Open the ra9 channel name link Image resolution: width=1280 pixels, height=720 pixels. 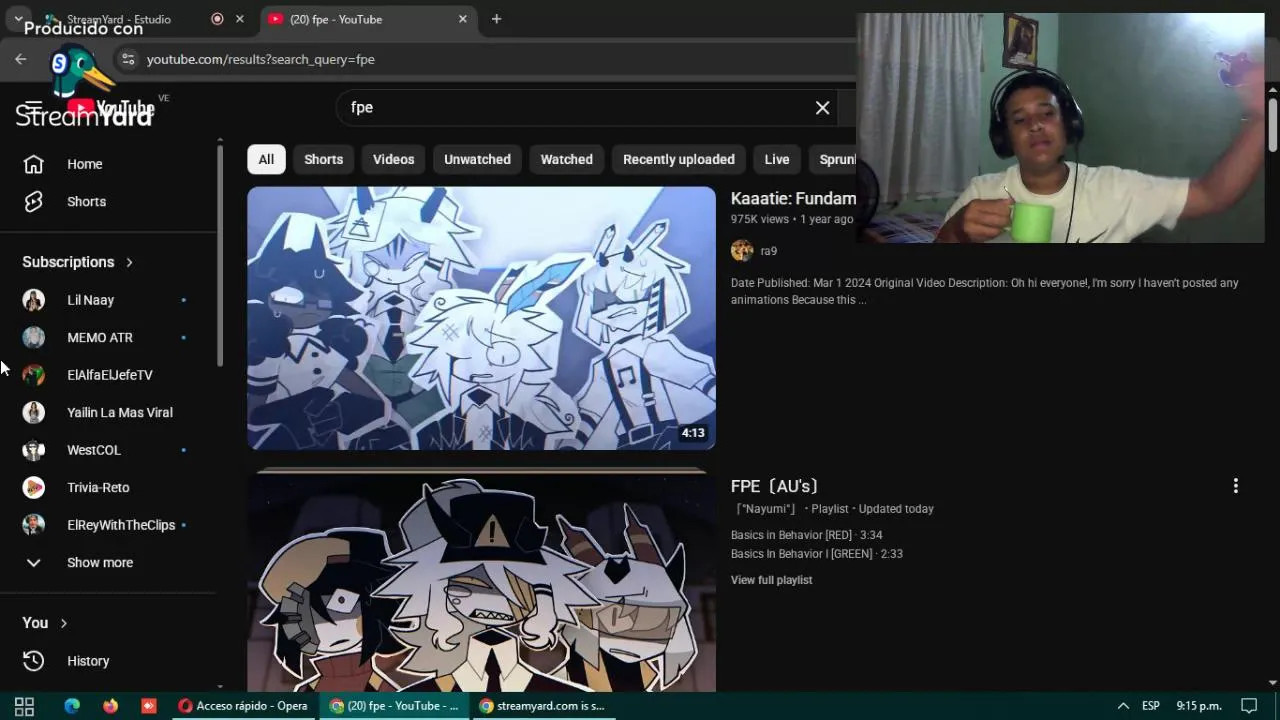click(769, 251)
